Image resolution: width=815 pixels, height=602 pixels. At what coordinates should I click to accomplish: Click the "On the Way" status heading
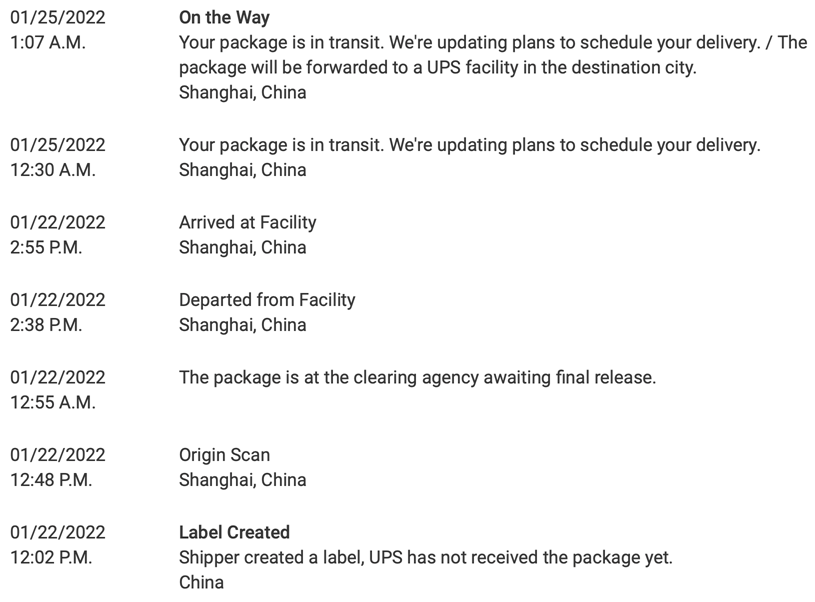224,17
